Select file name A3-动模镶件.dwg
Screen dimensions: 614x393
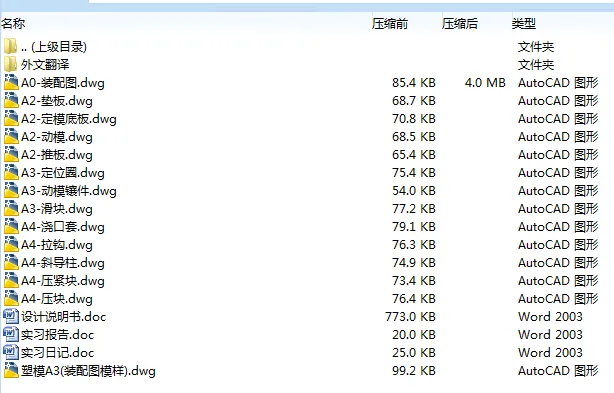click(x=69, y=191)
